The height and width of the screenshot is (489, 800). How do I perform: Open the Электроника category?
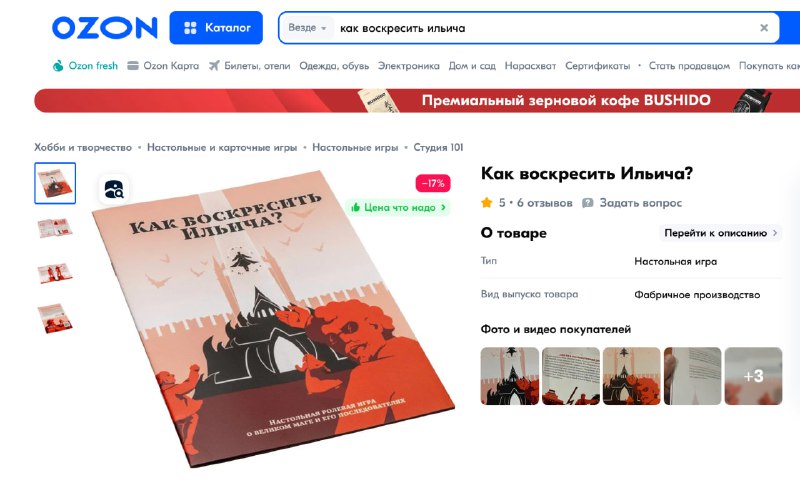click(x=408, y=66)
